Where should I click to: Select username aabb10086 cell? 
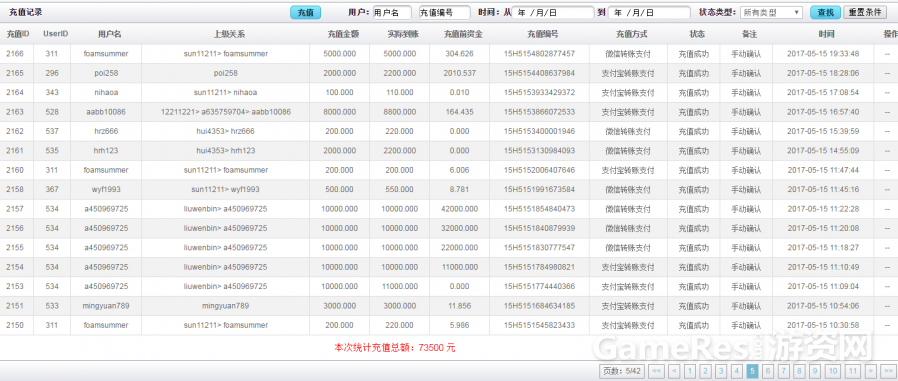click(106, 112)
